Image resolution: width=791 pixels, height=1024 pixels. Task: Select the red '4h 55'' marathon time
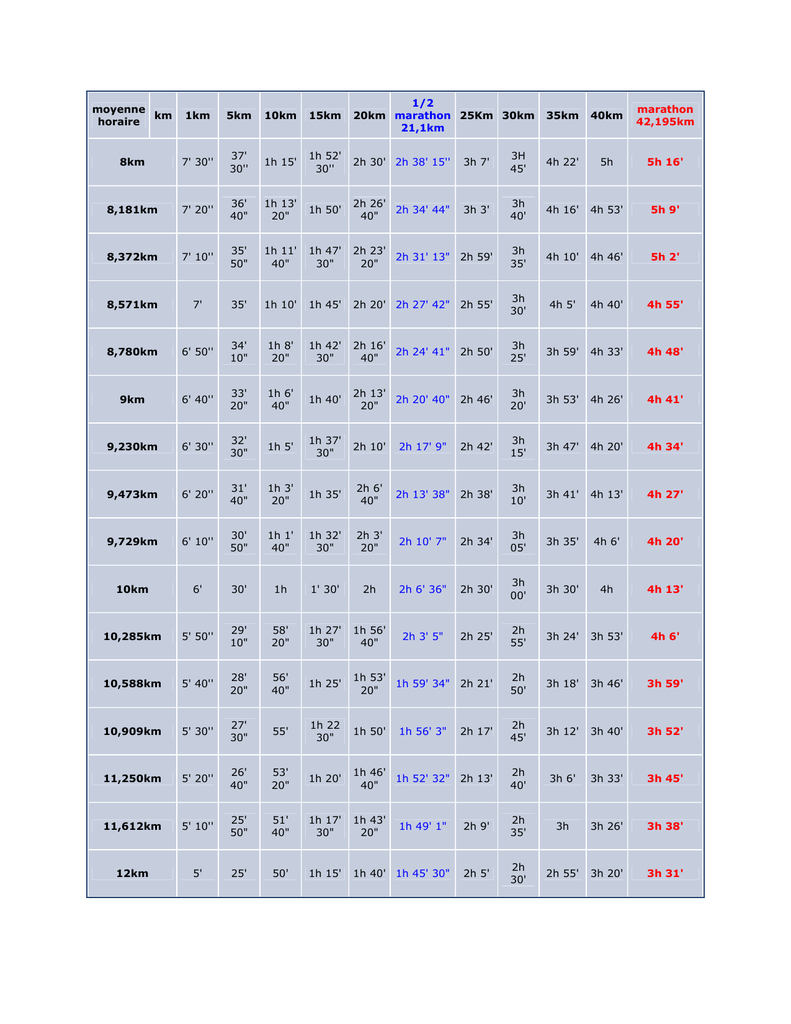[665, 304]
